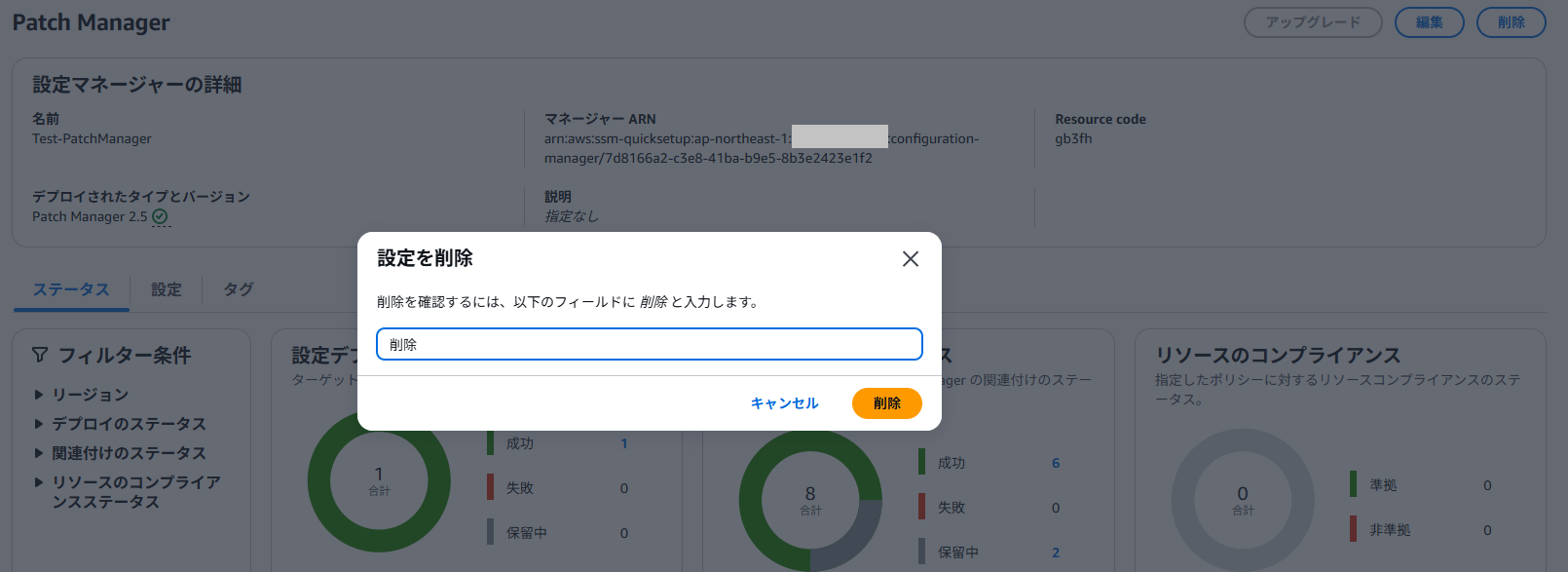Click the green 準拠 legend swatch

tap(1353, 484)
